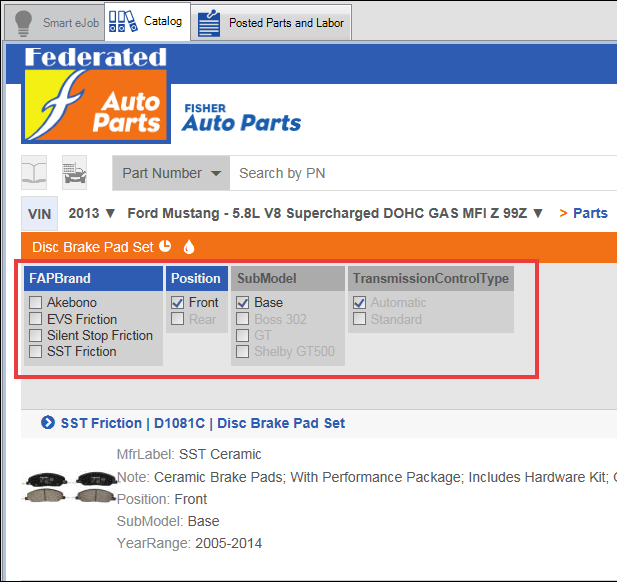Viewport: 617px width, 582px height.
Task: Click the labor clock icon
Action: point(165,246)
